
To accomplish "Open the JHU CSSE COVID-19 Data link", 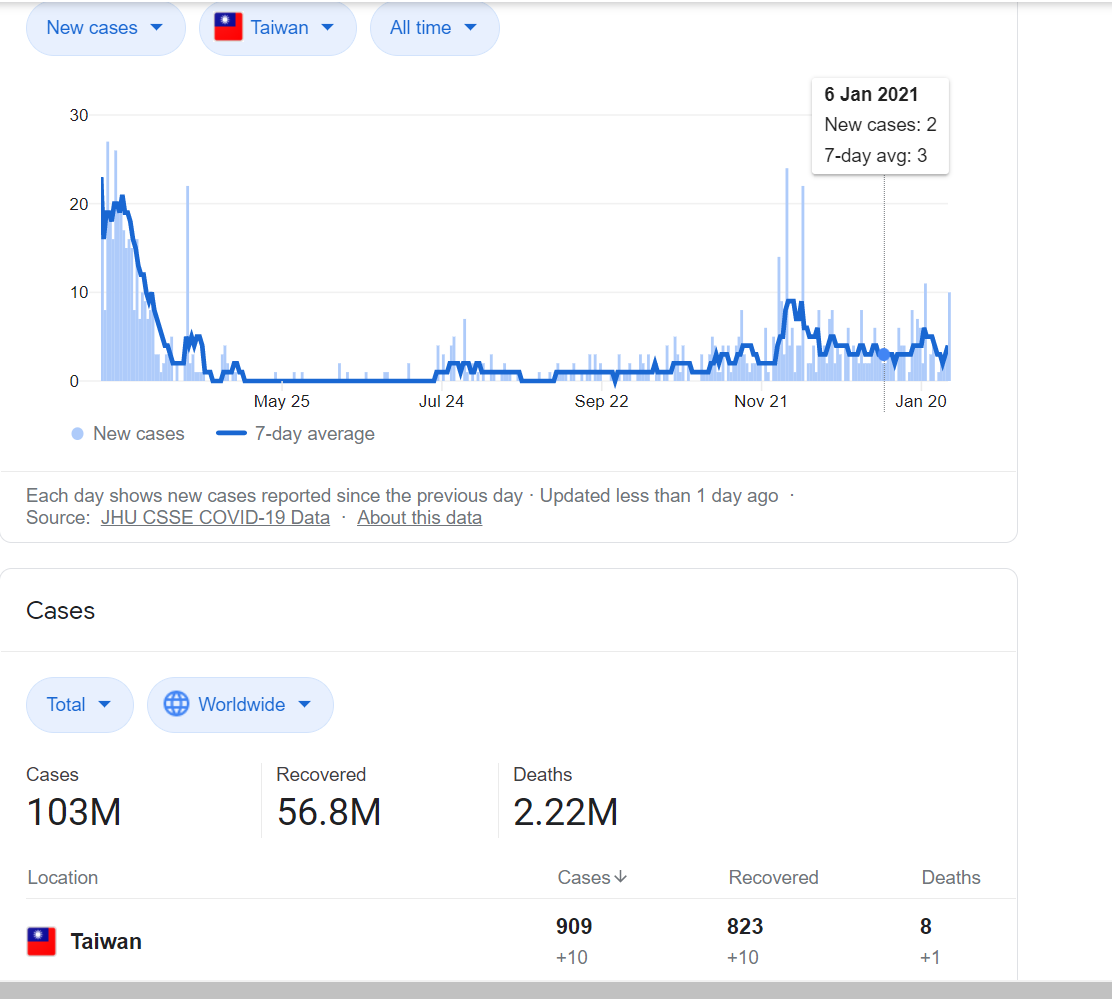I will point(215,518).
